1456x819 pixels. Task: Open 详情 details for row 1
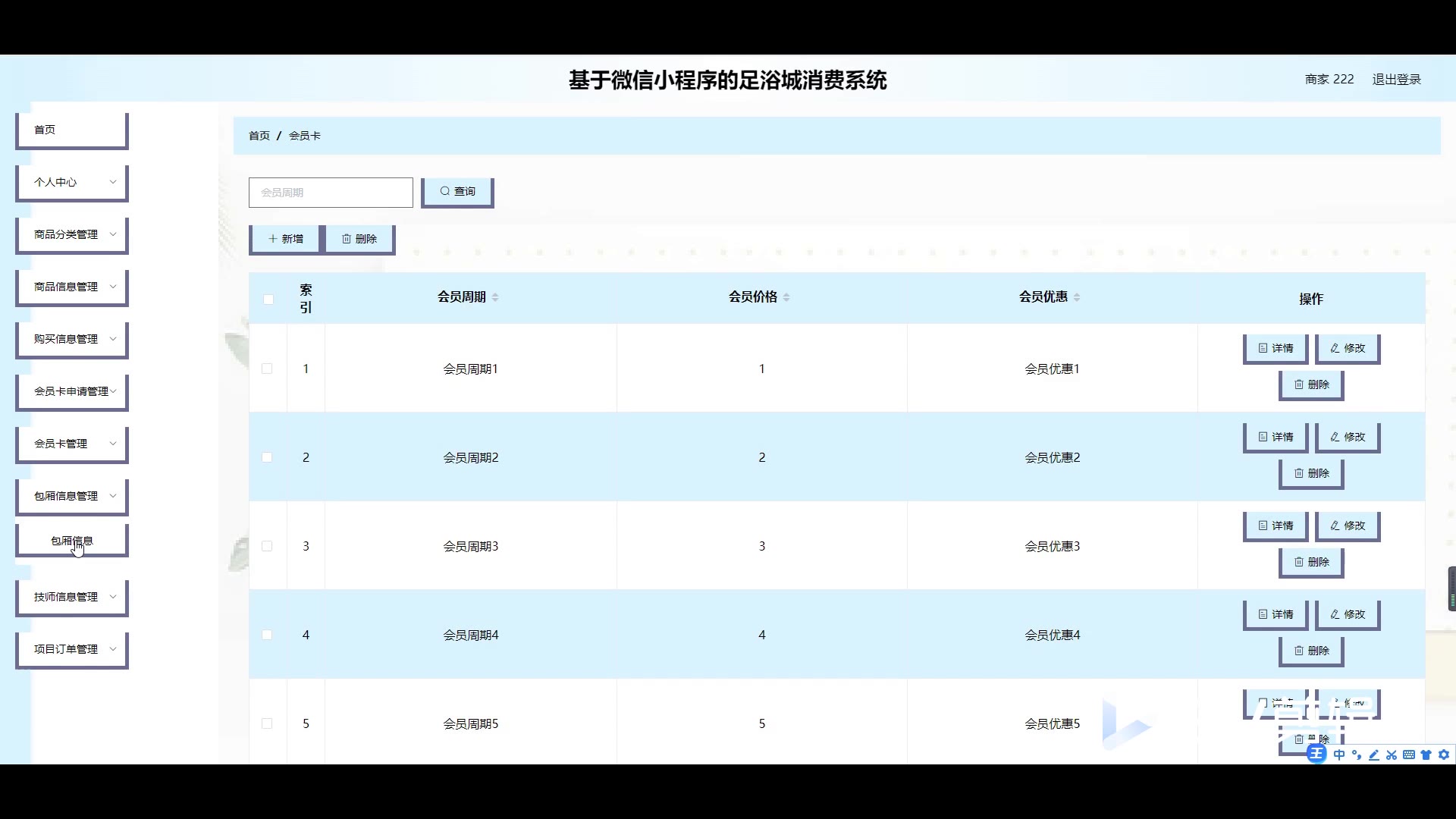click(1276, 348)
